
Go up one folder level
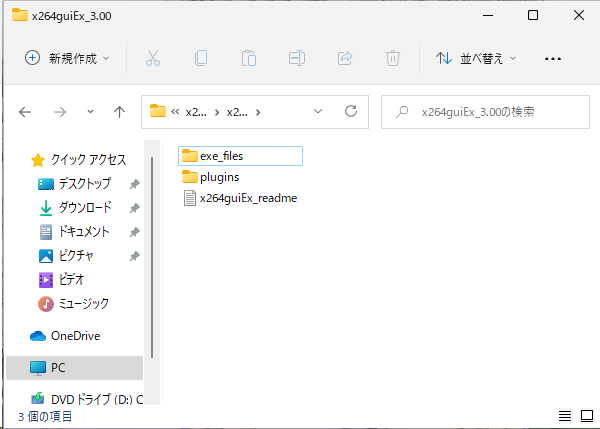coord(119,112)
